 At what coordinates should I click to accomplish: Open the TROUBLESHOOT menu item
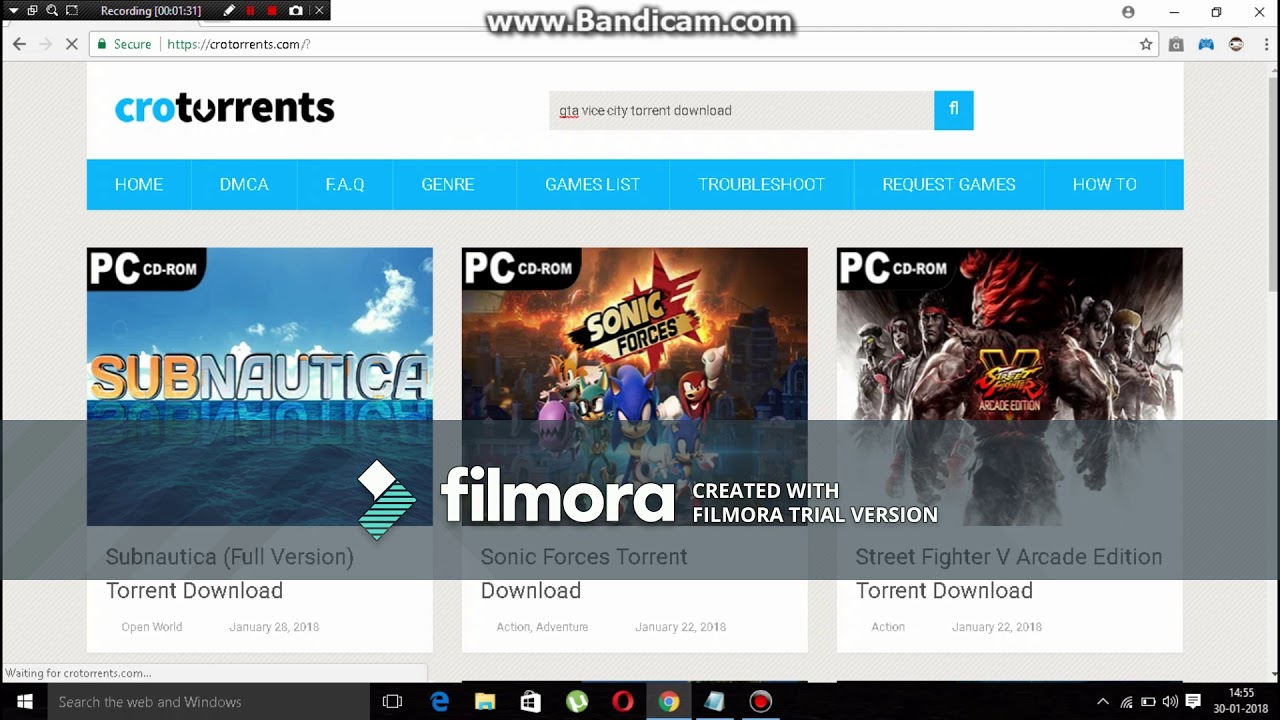[x=762, y=184]
